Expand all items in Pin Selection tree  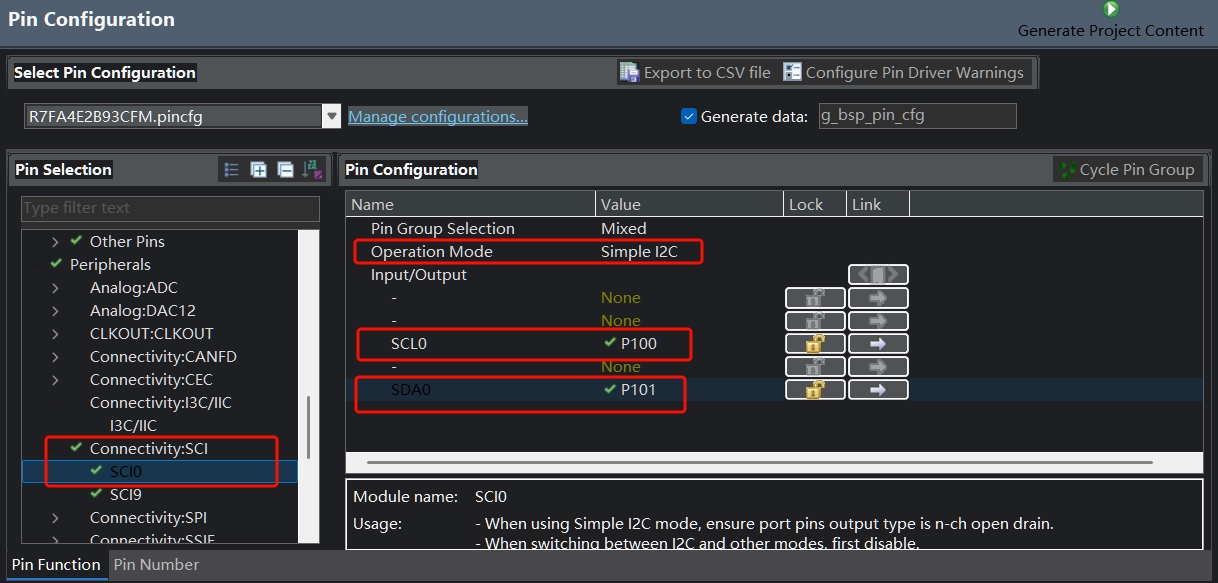click(x=258, y=170)
